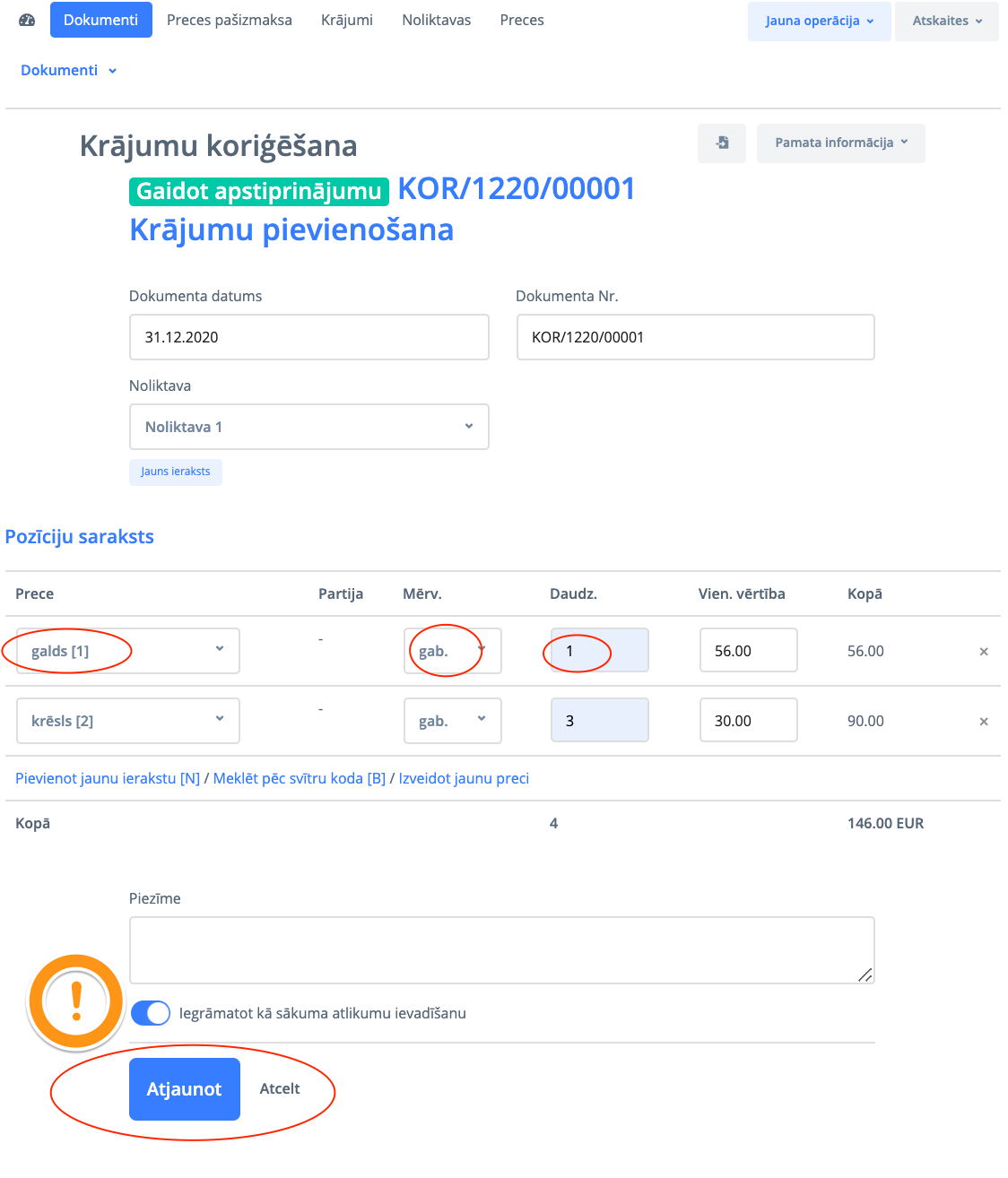
Task: Click Izveidot jaunu preci link
Action: coord(464,778)
